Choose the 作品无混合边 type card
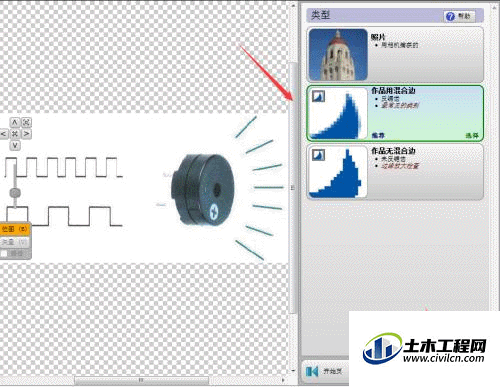The image size is (500, 387). 395,171
